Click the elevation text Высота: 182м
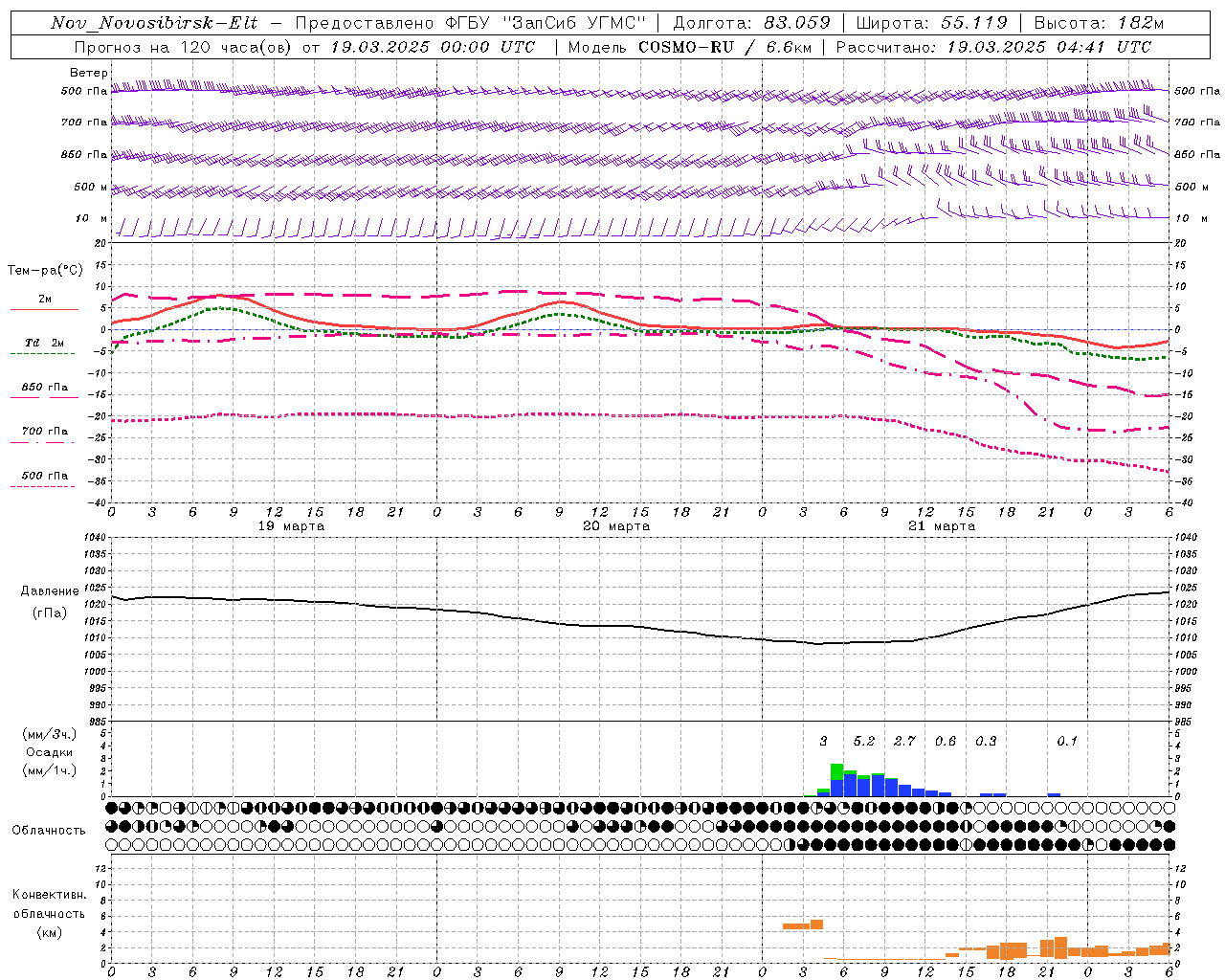The height and width of the screenshot is (980, 1225). (x=1099, y=23)
